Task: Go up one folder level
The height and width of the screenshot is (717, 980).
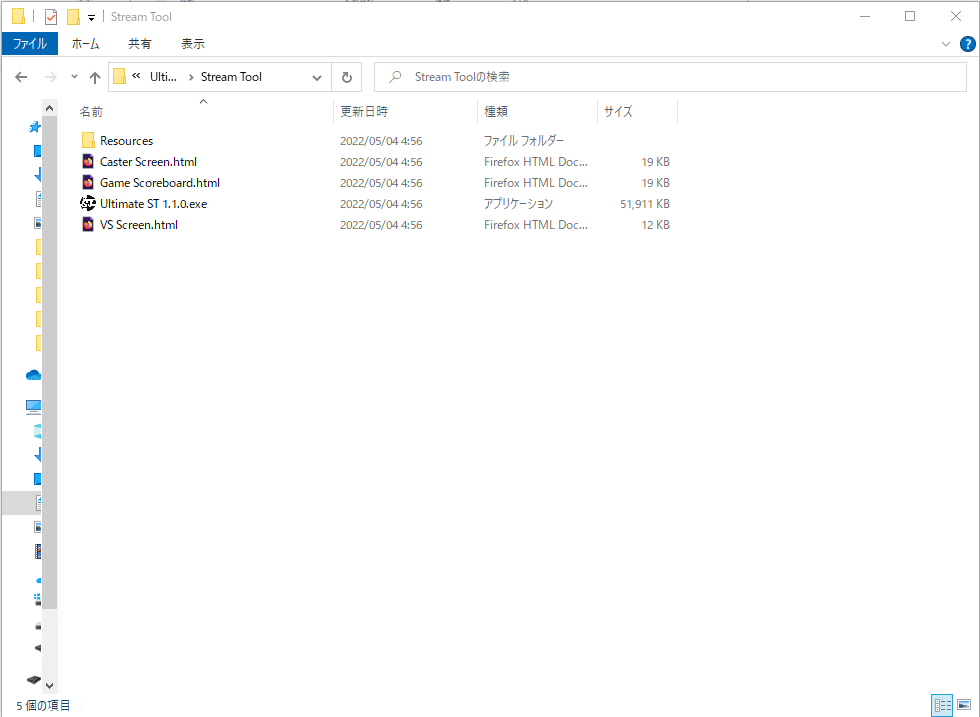Action: [95, 77]
